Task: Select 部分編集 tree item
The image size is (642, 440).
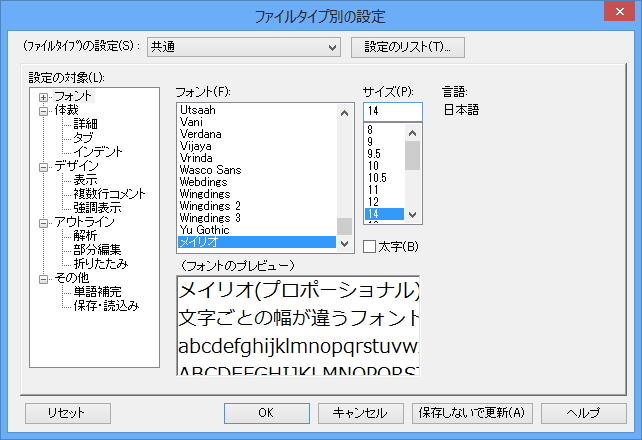Action: pyautogui.click(x=97, y=250)
